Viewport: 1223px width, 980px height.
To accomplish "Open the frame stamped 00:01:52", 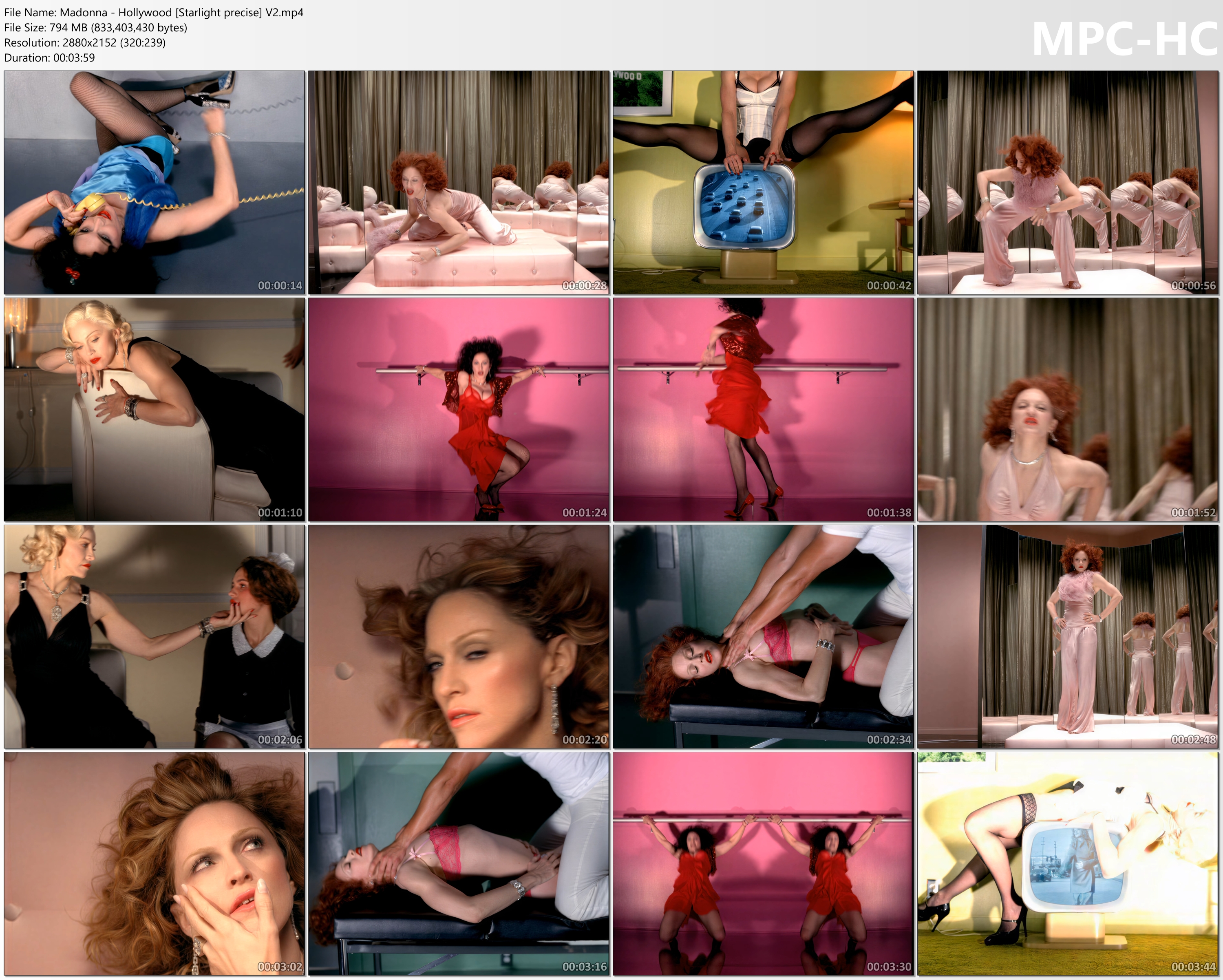I will pyautogui.click(x=1068, y=409).
